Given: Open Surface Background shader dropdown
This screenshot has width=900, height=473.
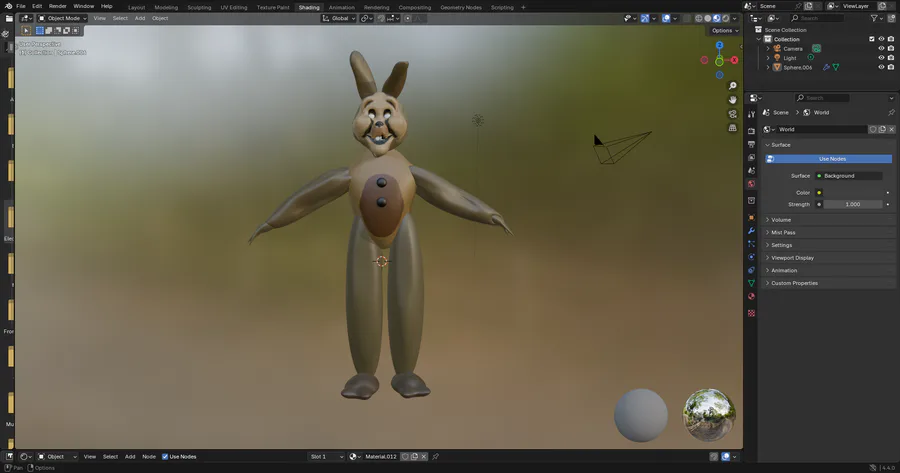Looking at the screenshot, I should 848,176.
